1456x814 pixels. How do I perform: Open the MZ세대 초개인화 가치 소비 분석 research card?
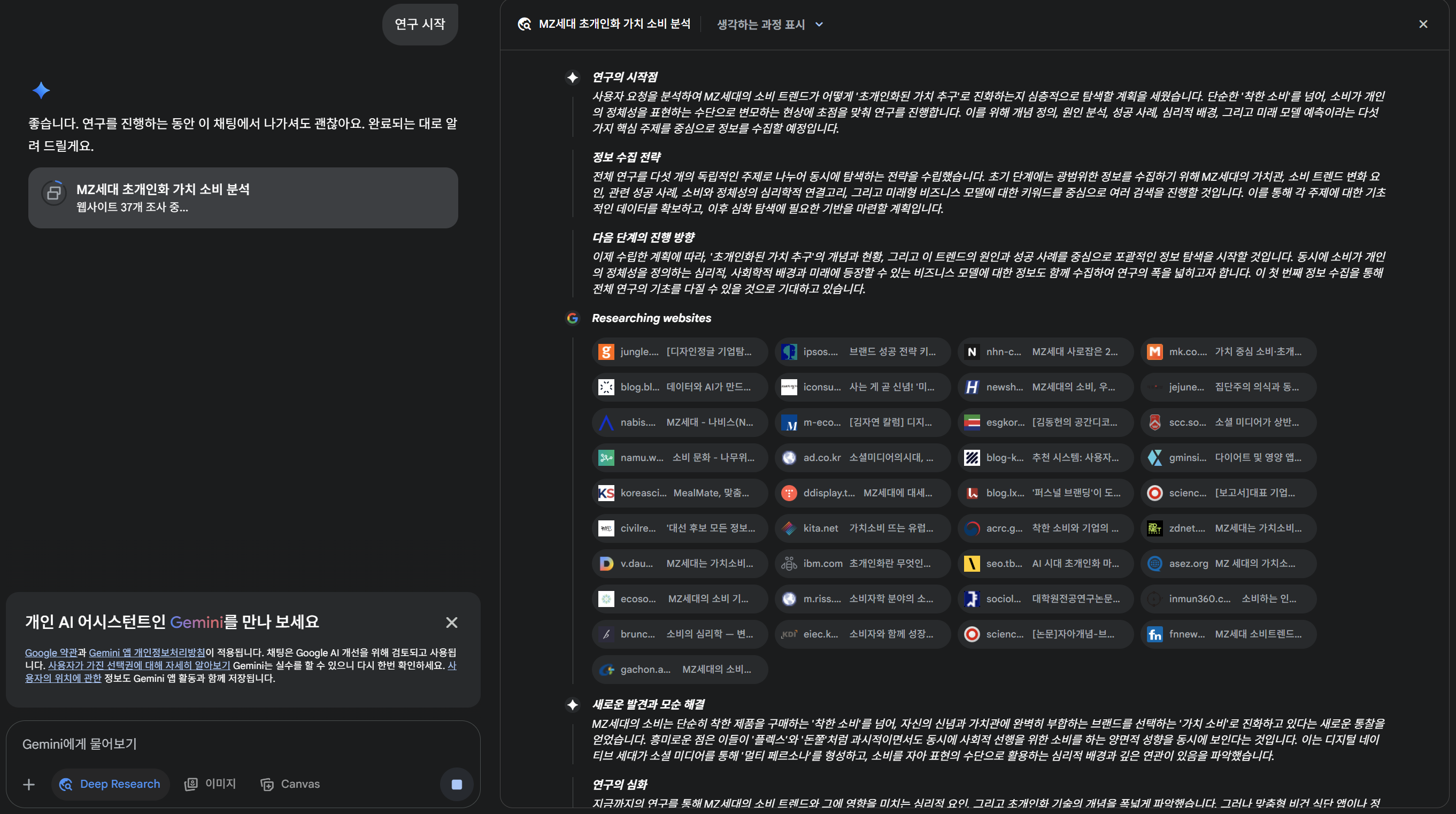coord(243,198)
